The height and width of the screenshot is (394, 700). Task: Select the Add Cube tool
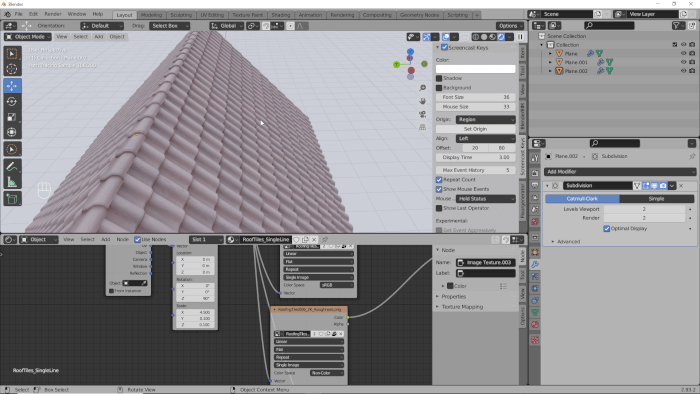(x=12, y=199)
